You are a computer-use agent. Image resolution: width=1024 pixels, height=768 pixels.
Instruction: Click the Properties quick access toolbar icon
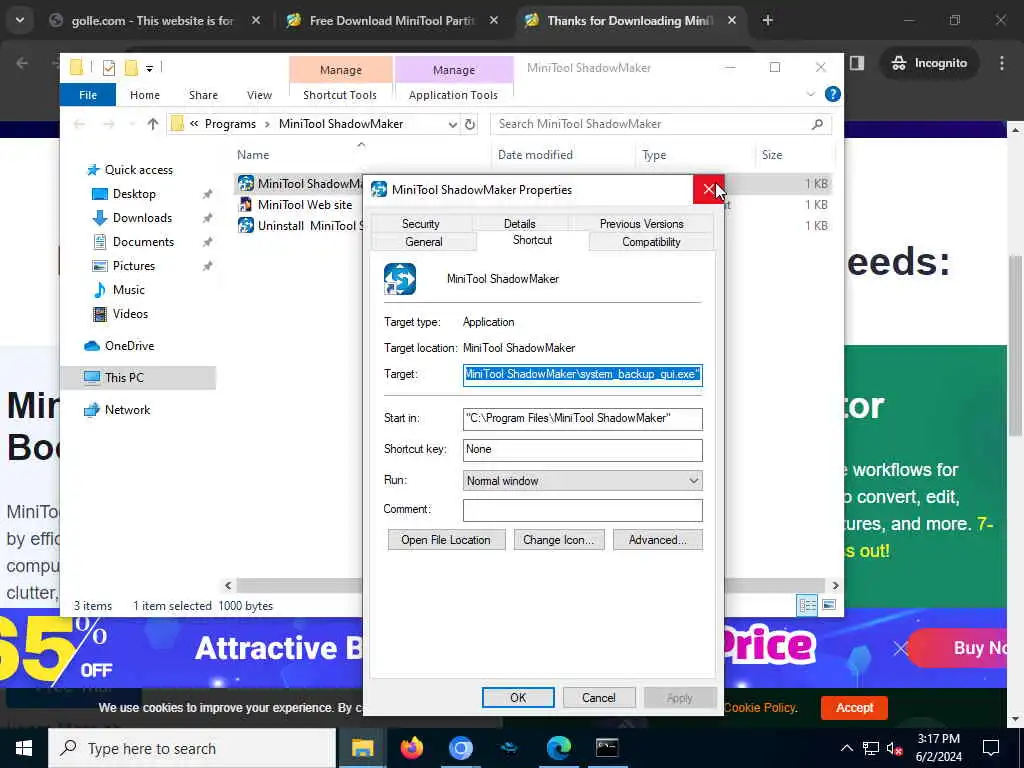(x=109, y=68)
